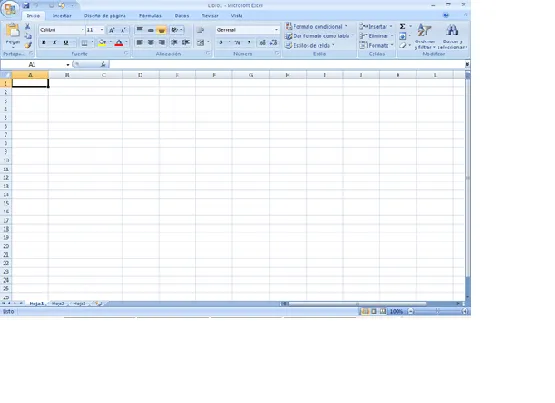The width and height of the screenshot is (555, 403).
Task: Align text to the right
Action: click(x=162, y=43)
